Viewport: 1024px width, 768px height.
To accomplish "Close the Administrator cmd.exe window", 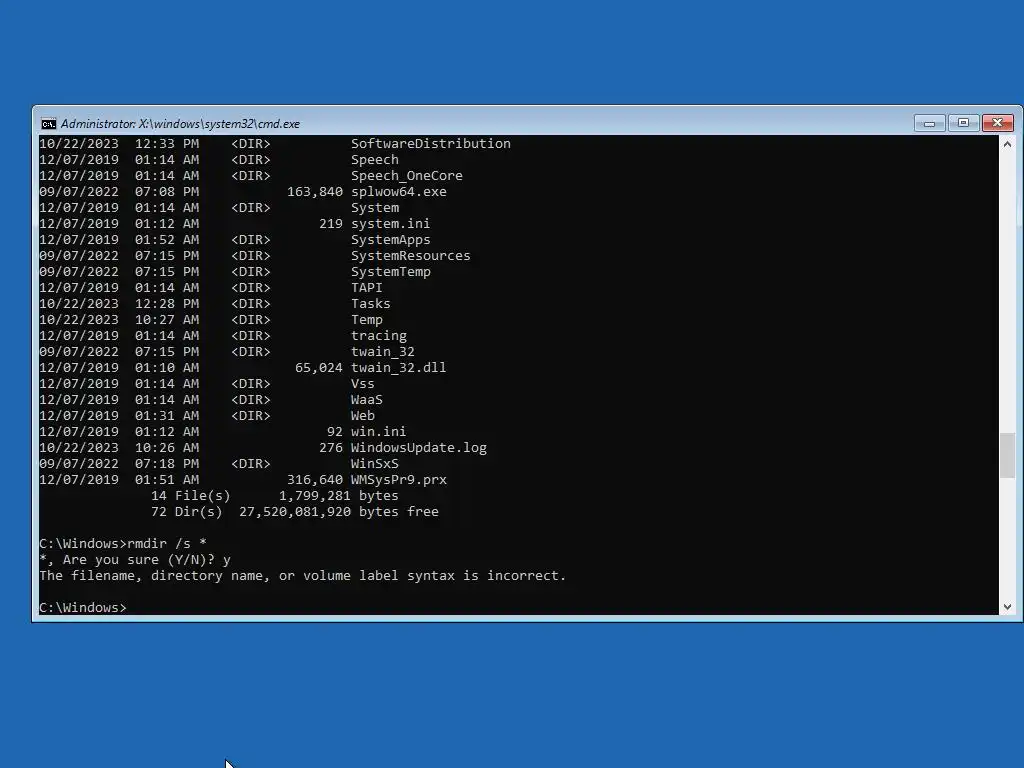I will 997,123.
